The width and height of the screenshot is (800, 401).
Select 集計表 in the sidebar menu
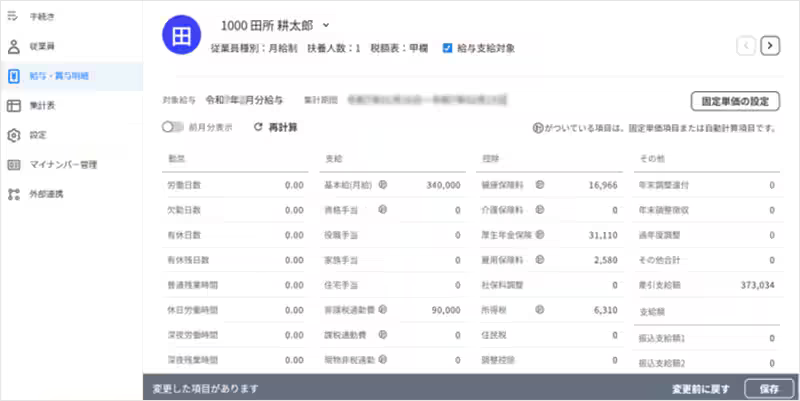(x=42, y=105)
